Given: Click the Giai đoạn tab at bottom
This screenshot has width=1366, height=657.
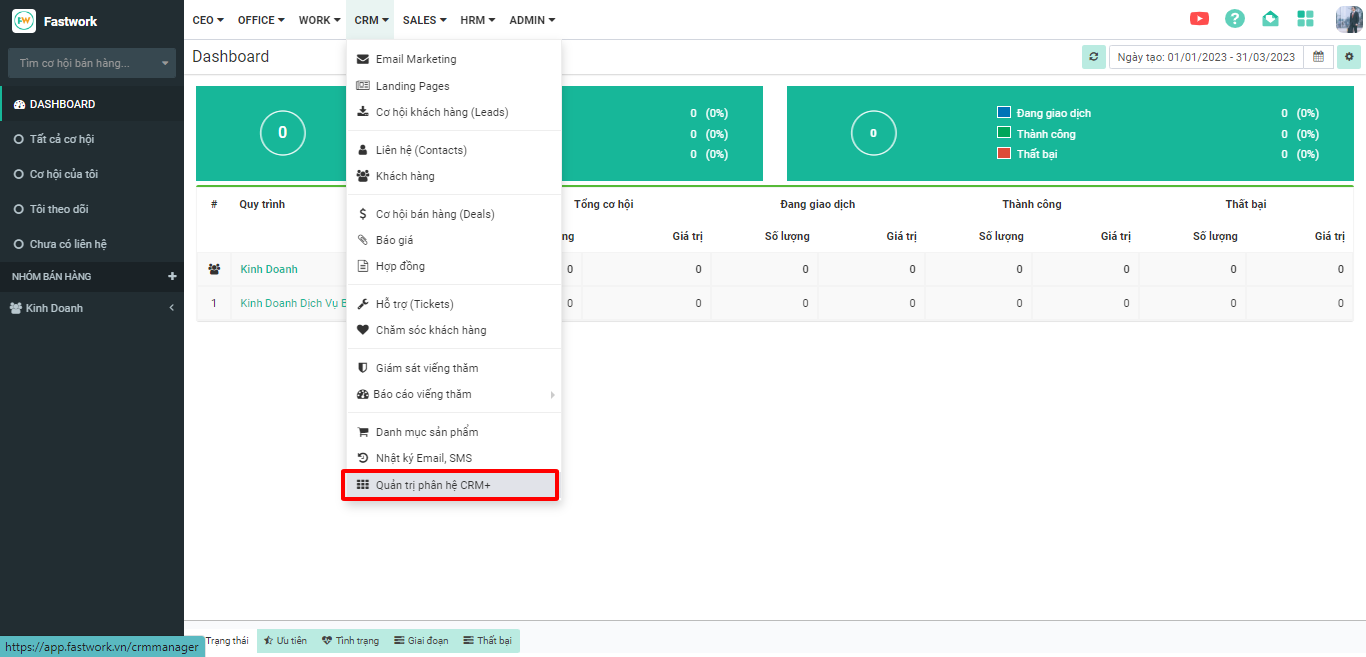Looking at the screenshot, I should [421, 640].
